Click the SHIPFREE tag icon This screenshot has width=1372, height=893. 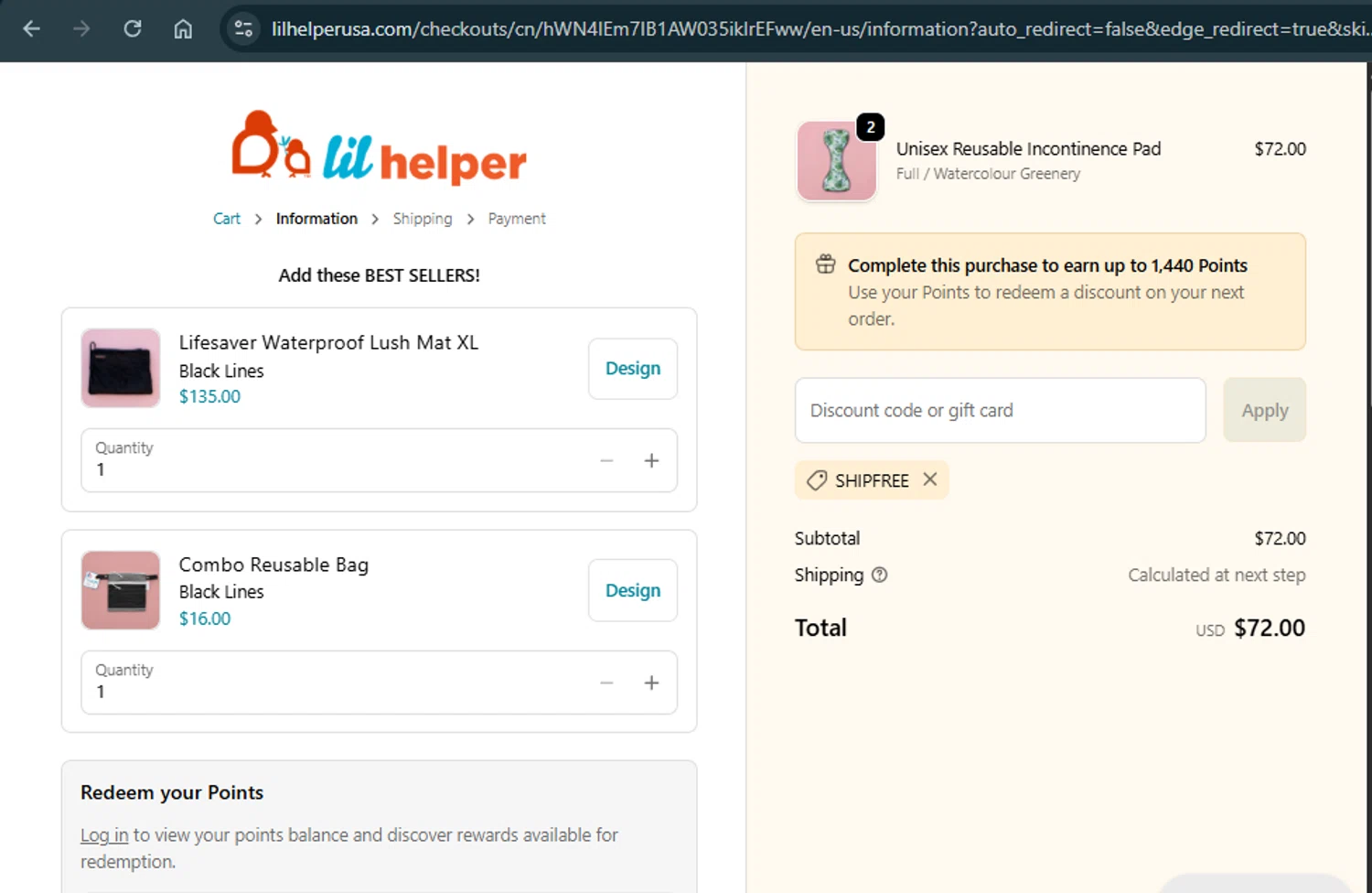[x=817, y=480]
